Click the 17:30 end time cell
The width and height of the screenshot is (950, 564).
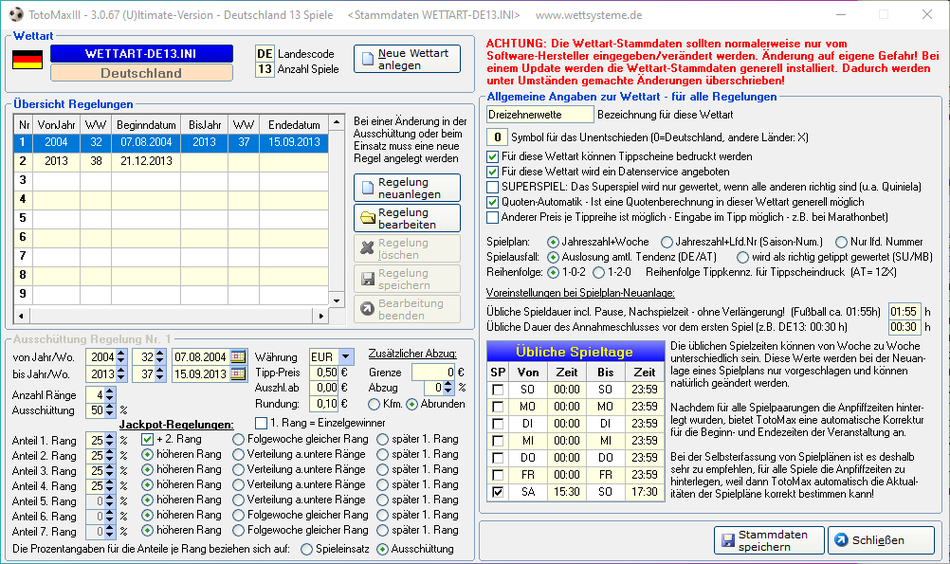pos(644,492)
